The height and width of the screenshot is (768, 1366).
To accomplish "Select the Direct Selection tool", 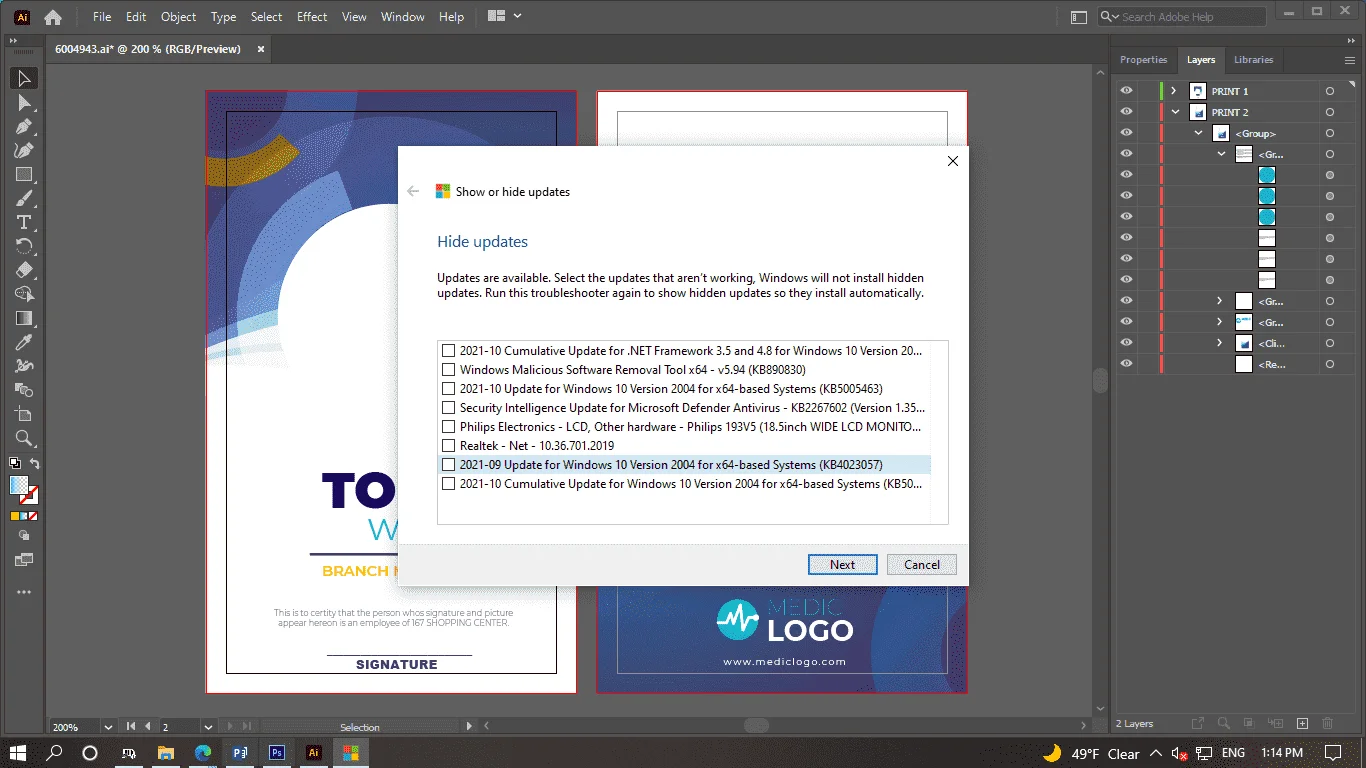I will pos(25,103).
